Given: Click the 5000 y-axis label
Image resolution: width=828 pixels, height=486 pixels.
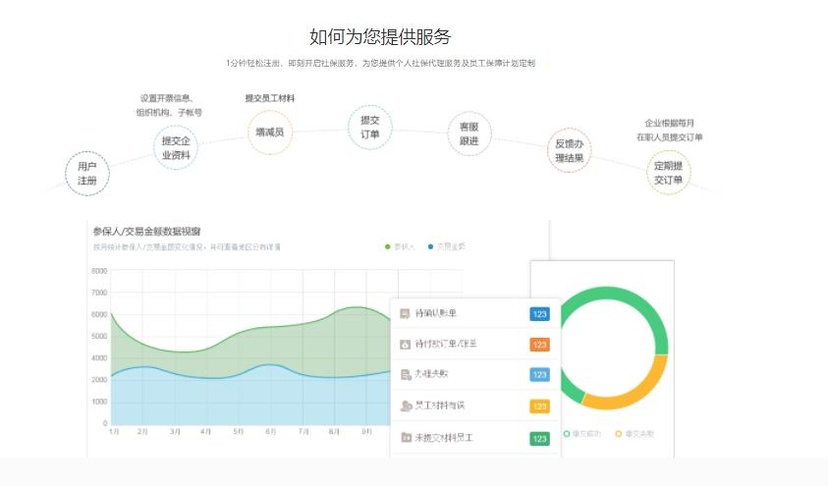Looking at the screenshot, I should pos(99,336).
